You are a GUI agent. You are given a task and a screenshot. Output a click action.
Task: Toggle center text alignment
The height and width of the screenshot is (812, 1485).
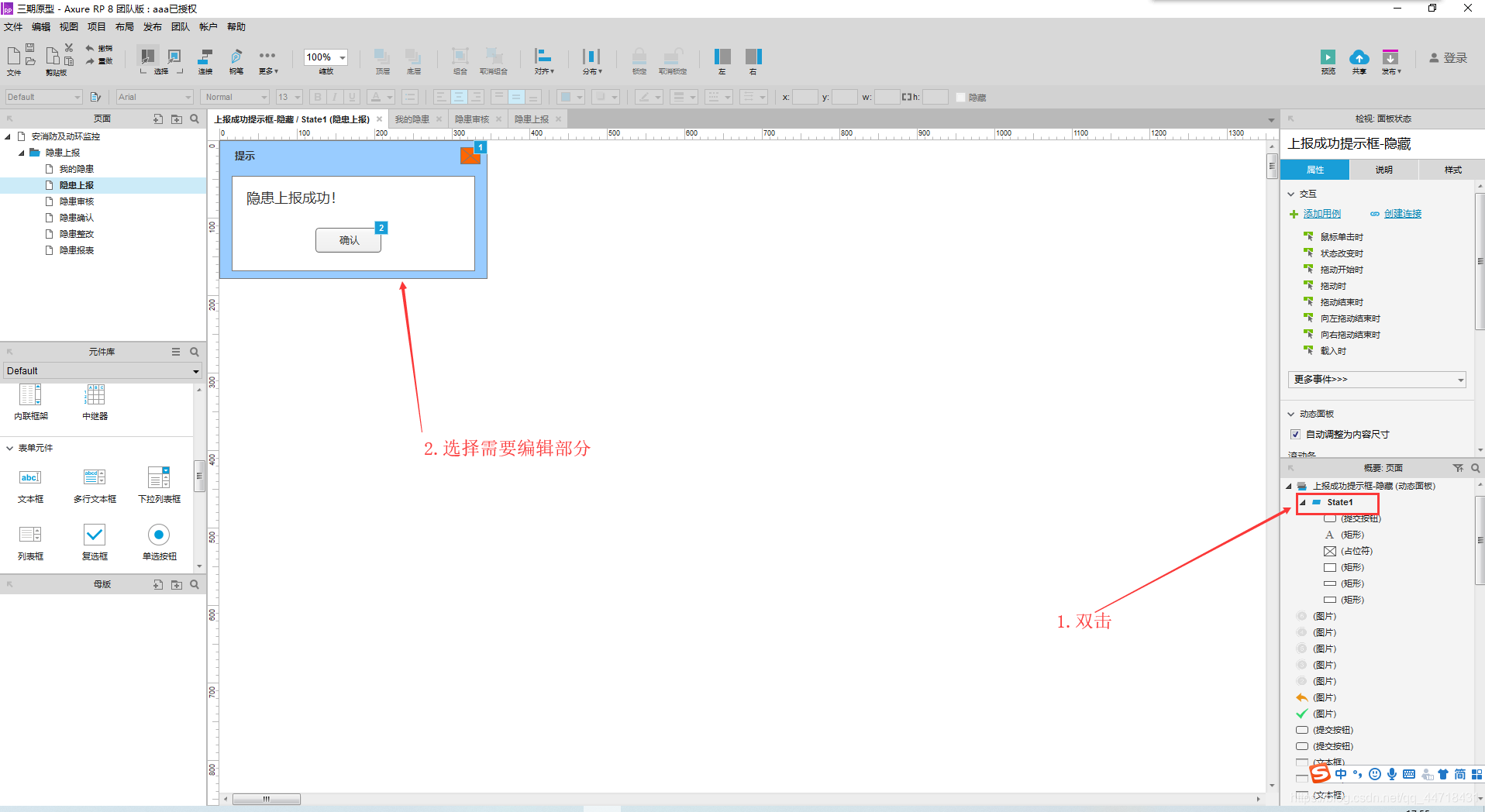coord(459,97)
